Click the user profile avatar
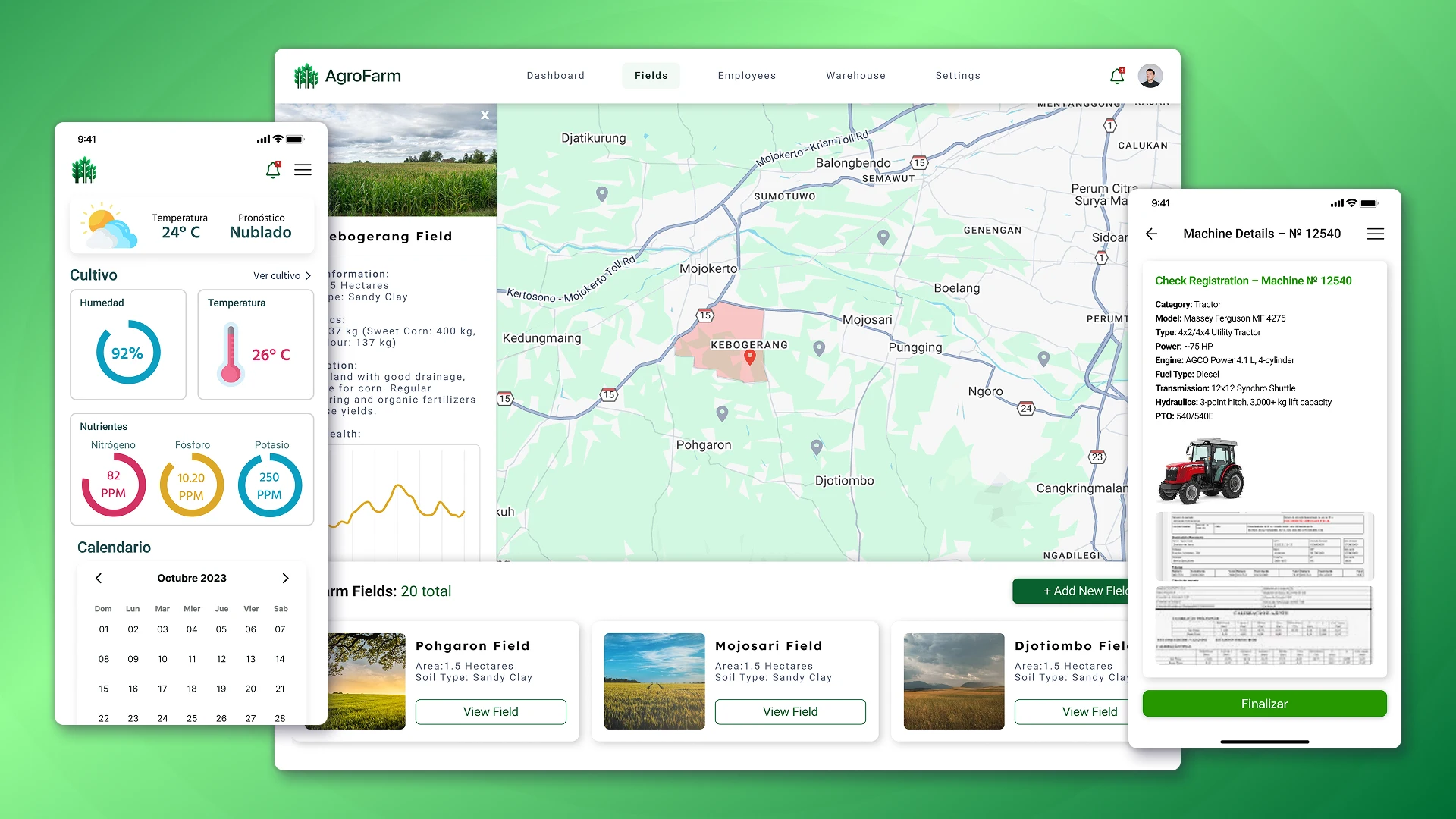This screenshot has width=1456, height=819. click(1151, 76)
